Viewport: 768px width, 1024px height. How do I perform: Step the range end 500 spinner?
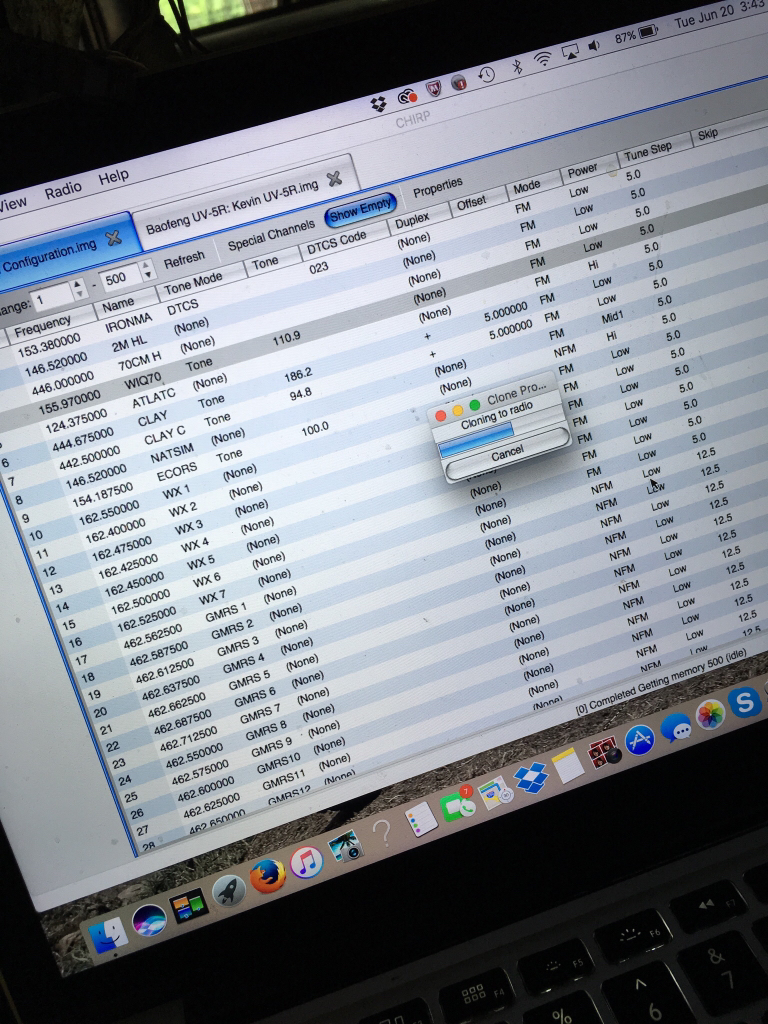click(x=147, y=270)
